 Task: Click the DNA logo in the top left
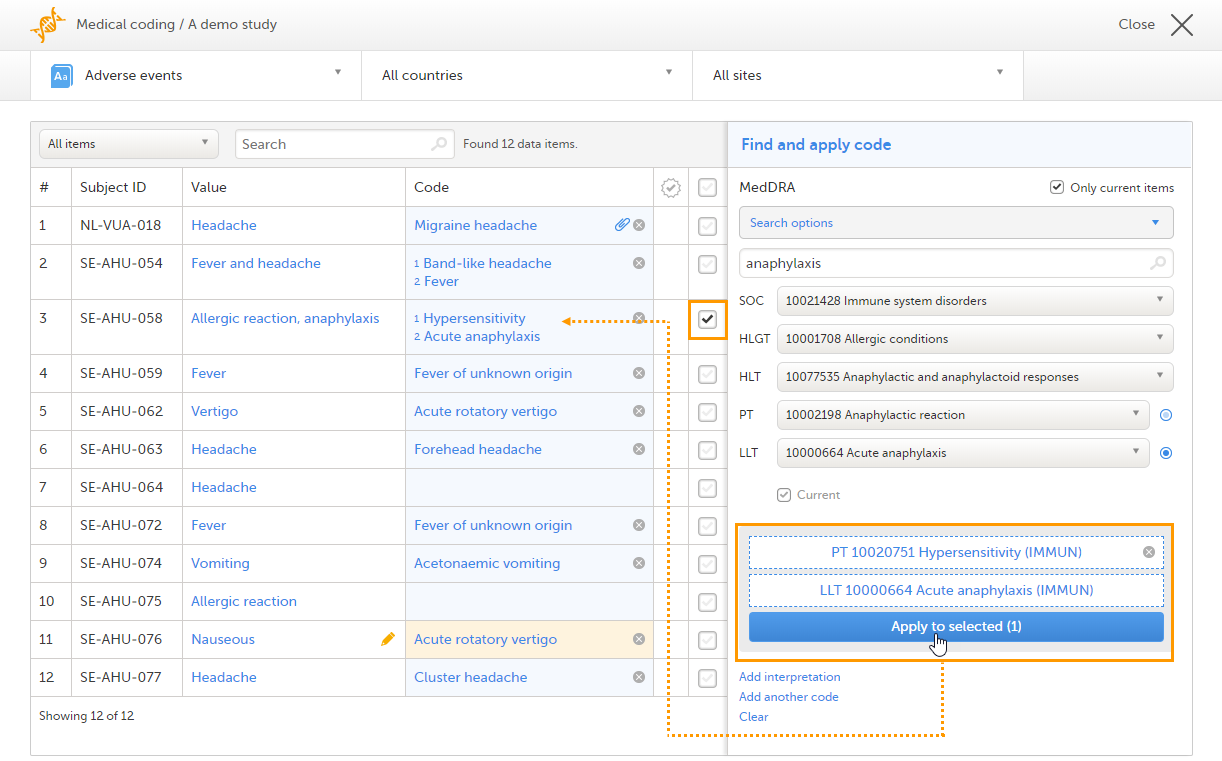tap(47, 24)
